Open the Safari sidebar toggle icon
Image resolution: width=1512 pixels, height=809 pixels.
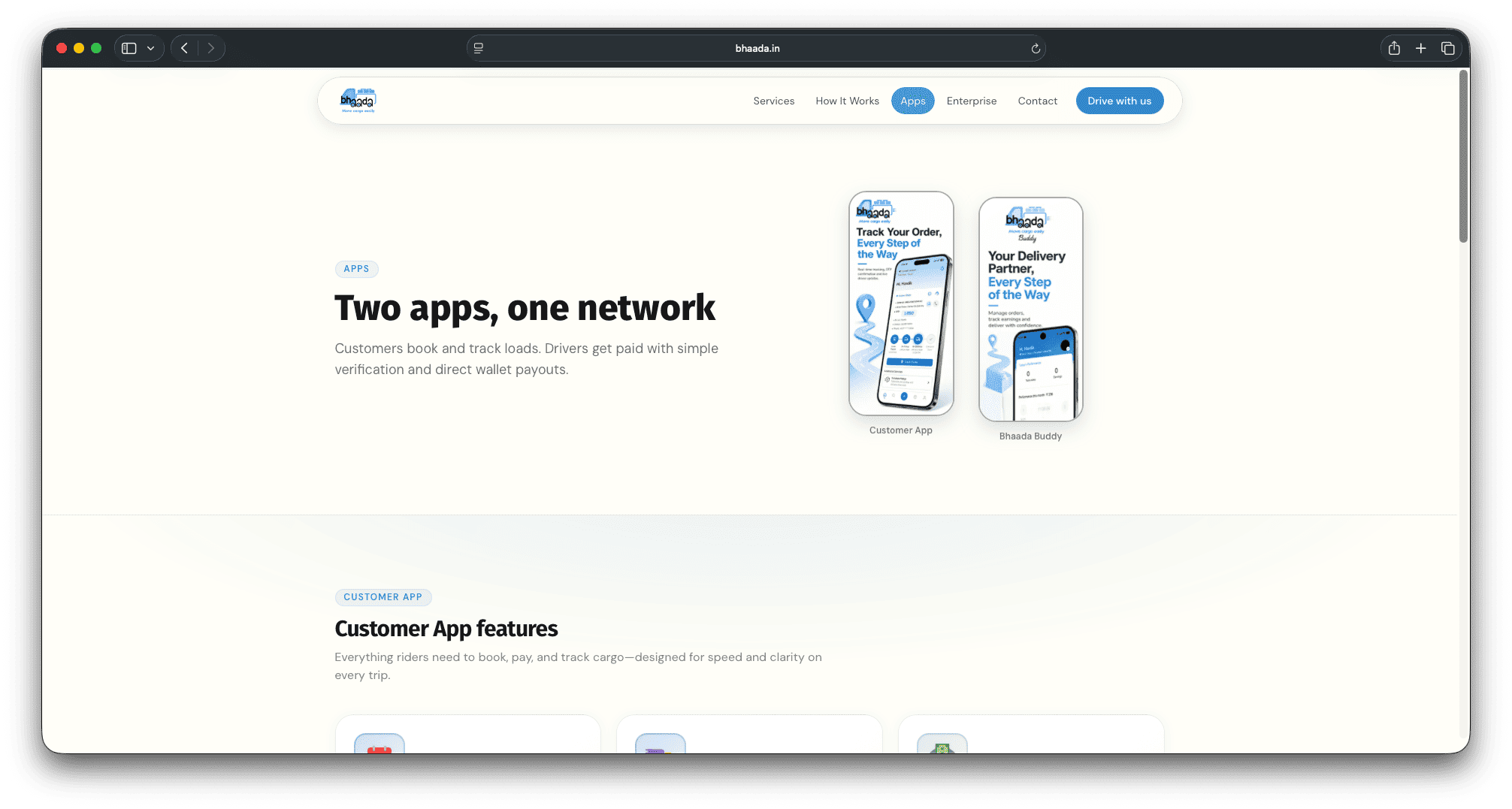(129, 48)
